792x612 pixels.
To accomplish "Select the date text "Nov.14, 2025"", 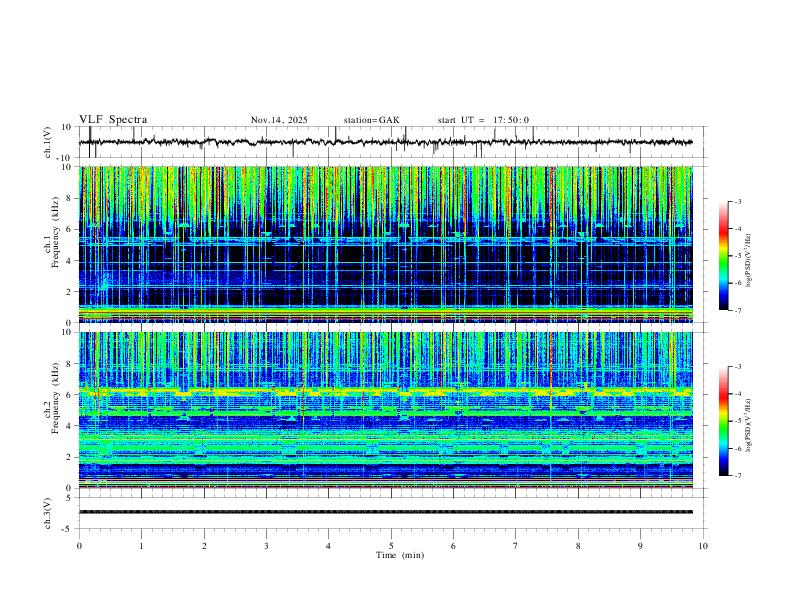I will click(x=279, y=120).
